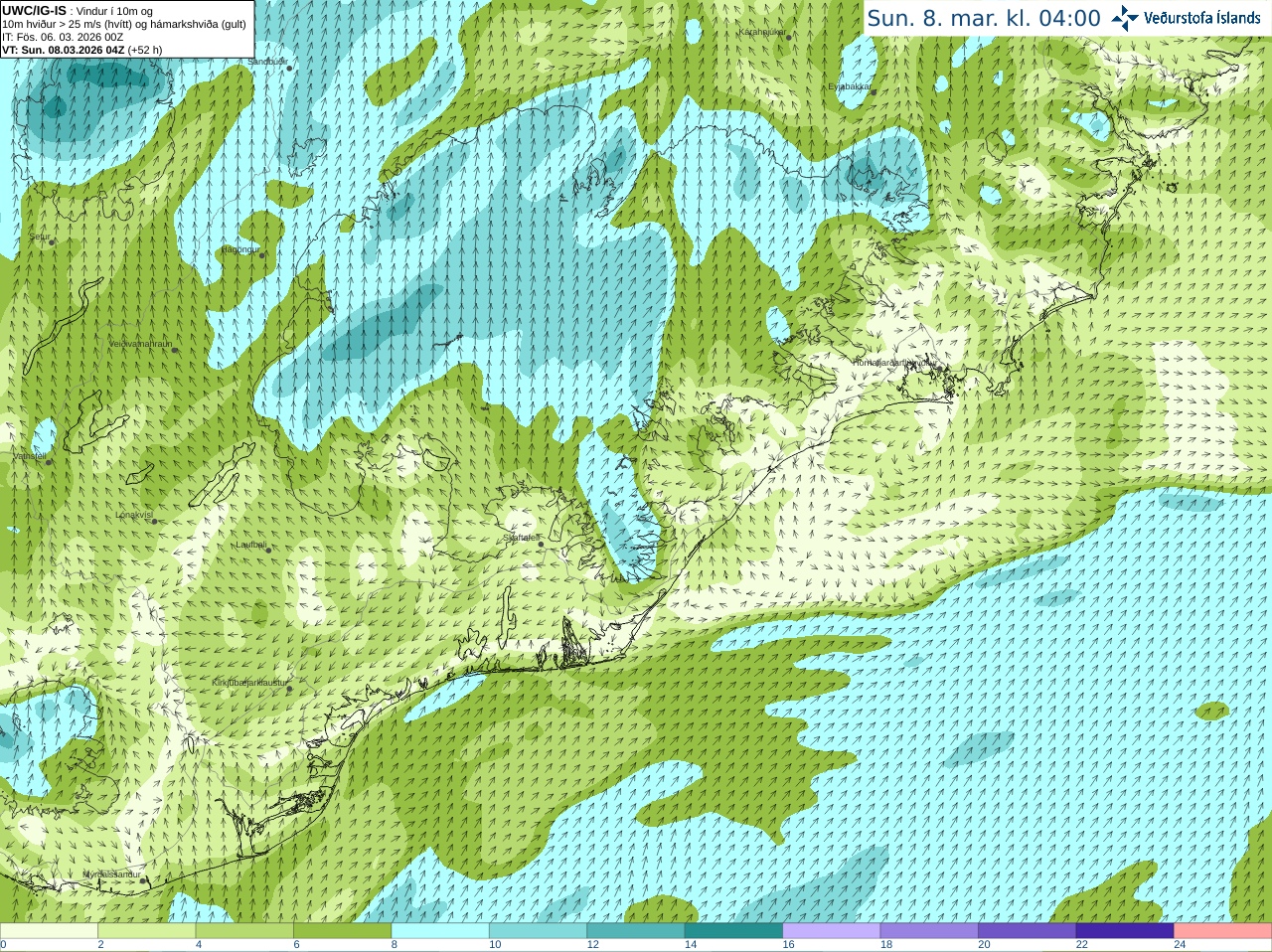Image resolution: width=1272 pixels, height=952 pixels.
Task: Click the 16–18 m/s lavender legend swatch
Action: pyautogui.click(x=832, y=931)
